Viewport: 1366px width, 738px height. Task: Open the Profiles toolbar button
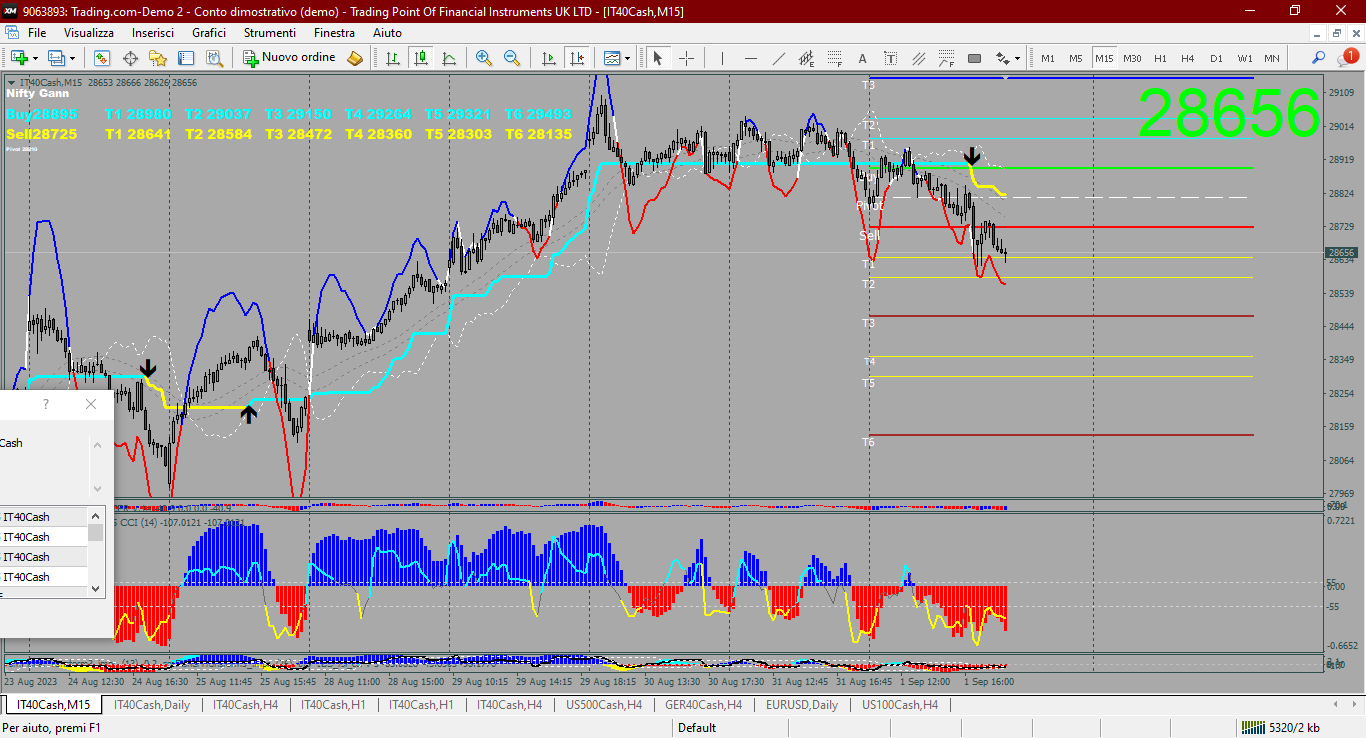pos(56,58)
